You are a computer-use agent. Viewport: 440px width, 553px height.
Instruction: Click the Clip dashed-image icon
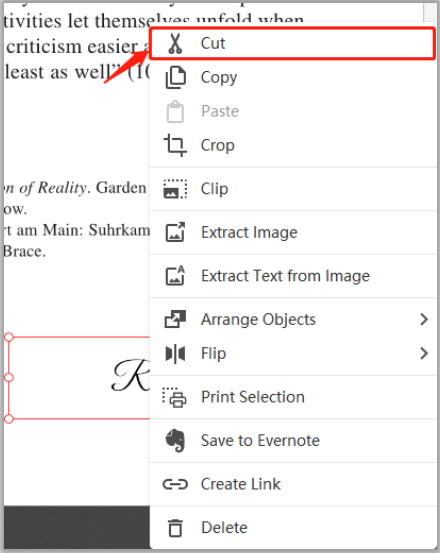[175, 189]
